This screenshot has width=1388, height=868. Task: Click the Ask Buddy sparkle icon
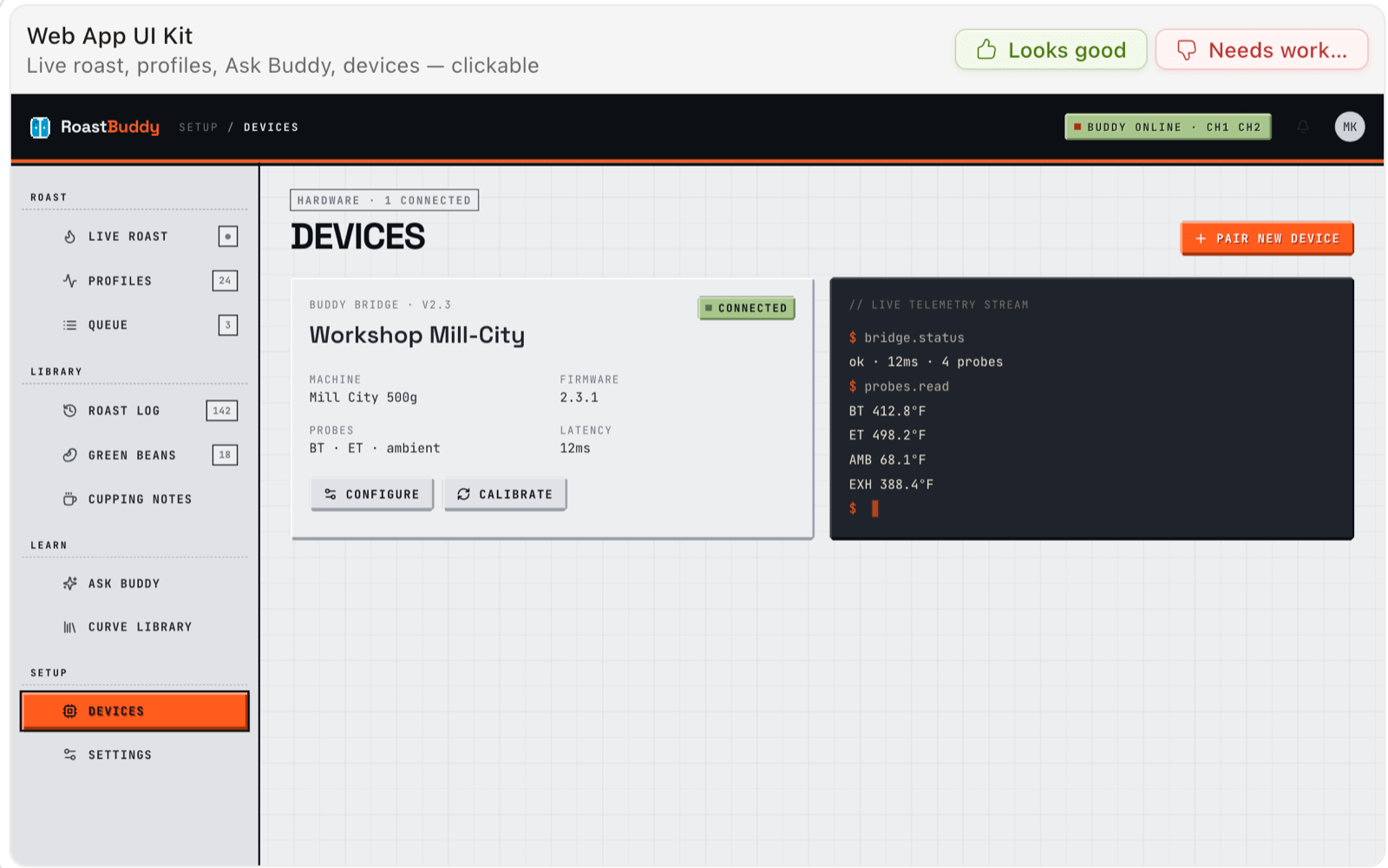69,583
